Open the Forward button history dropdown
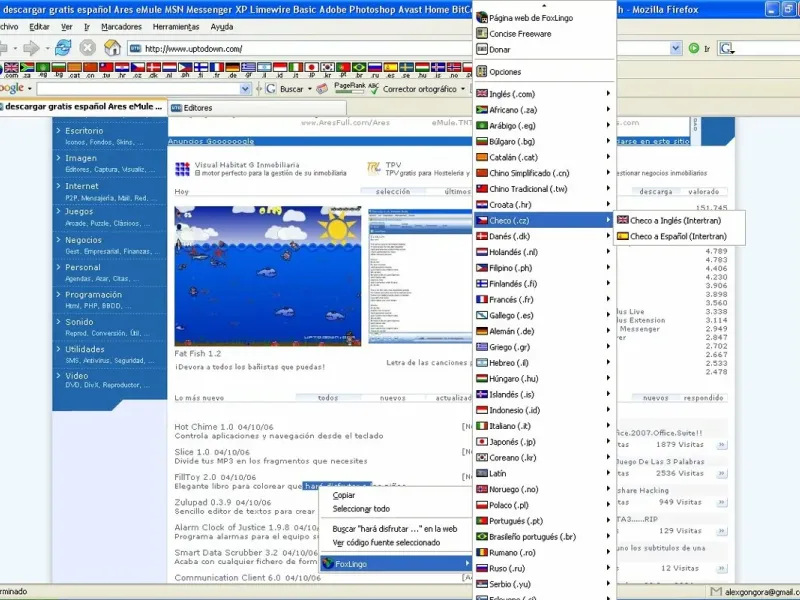The image size is (800, 600). coord(47,48)
